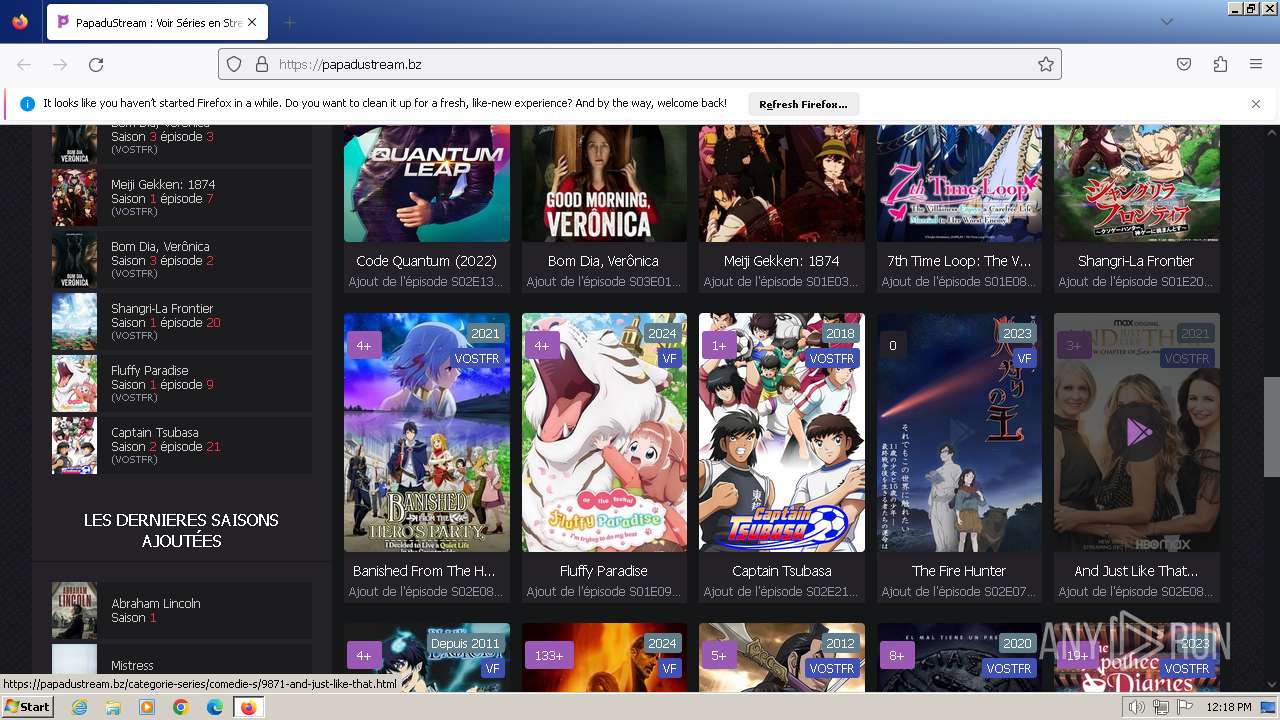
Task: Open sidebar Captain Tsubasa episode 21
Action: click(x=182, y=446)
